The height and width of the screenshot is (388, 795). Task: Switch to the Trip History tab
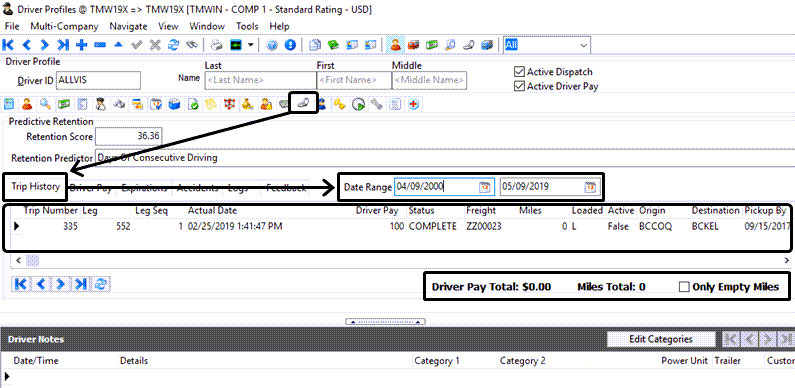point(35,187)
